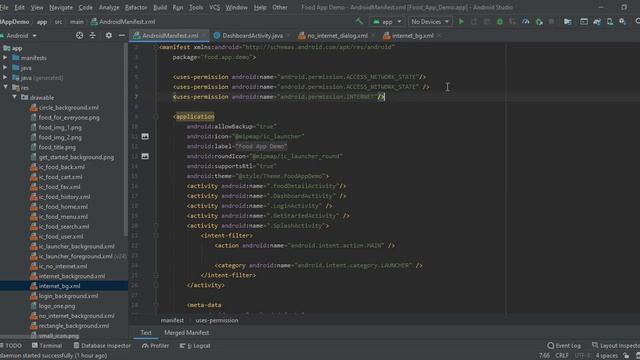Open Project Structure folder icon in toolbar
Viewport: 640px width, 360px height.
click(x=567, y=22)
